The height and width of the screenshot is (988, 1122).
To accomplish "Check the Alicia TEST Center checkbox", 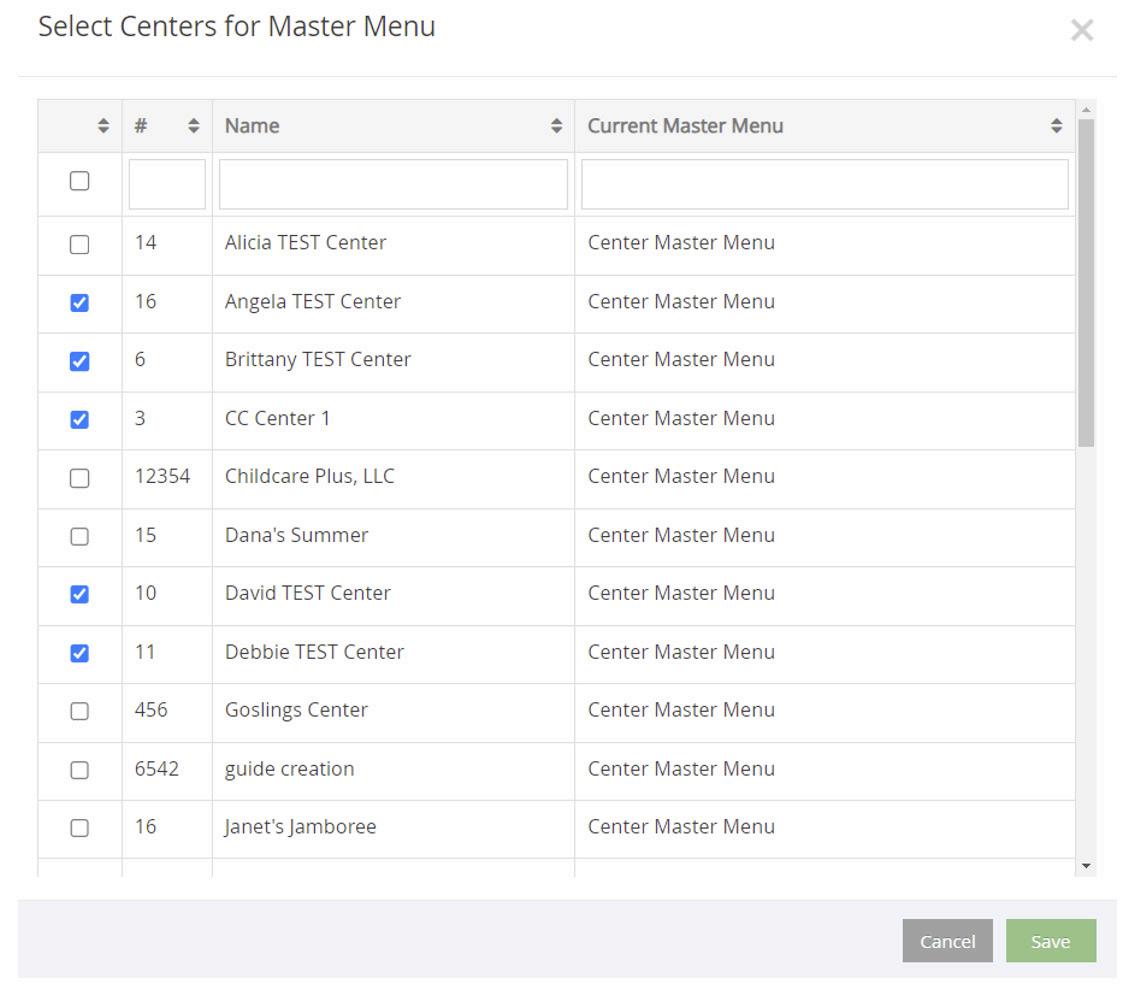I will click(79, 244).
